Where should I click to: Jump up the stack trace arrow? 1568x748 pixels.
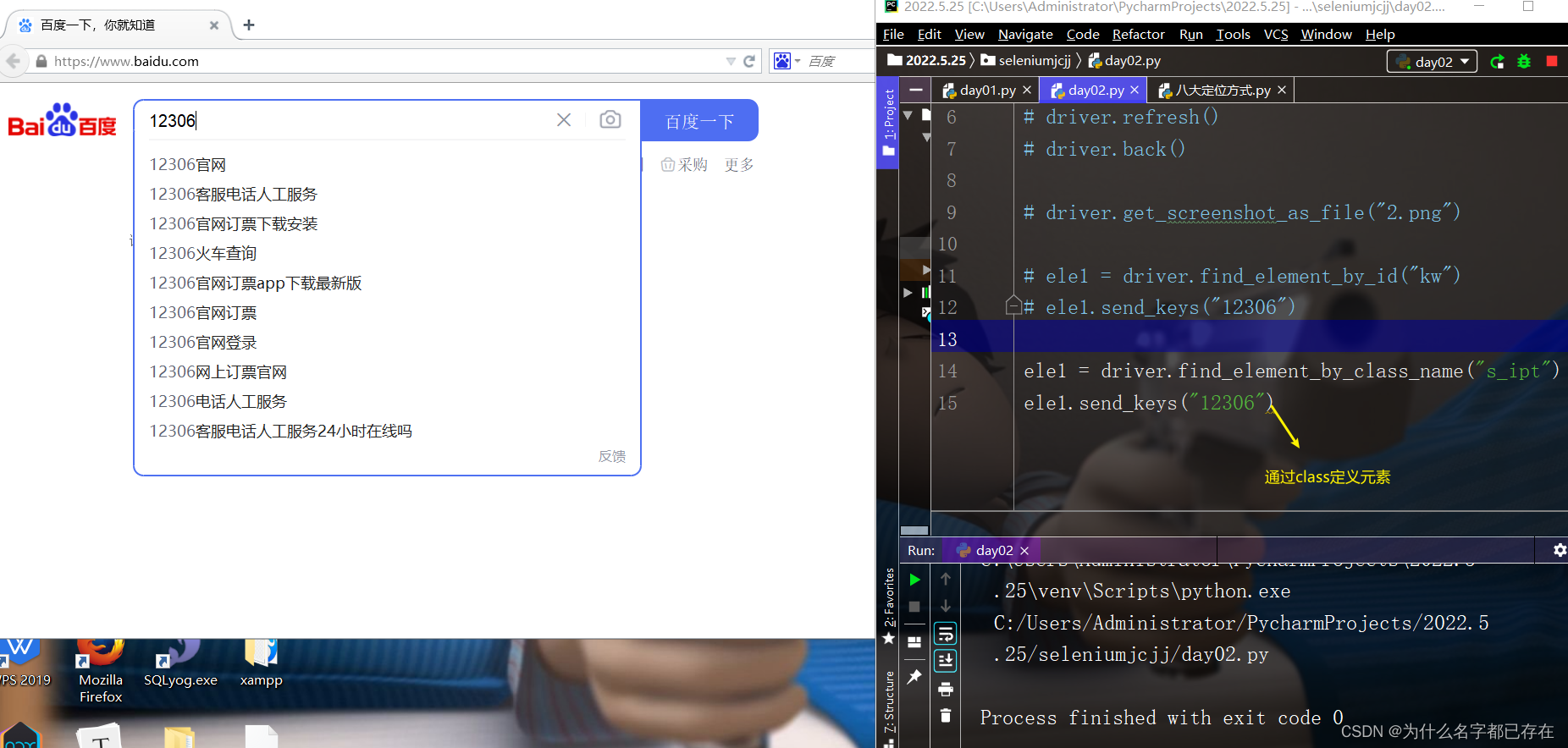(946, 580)
